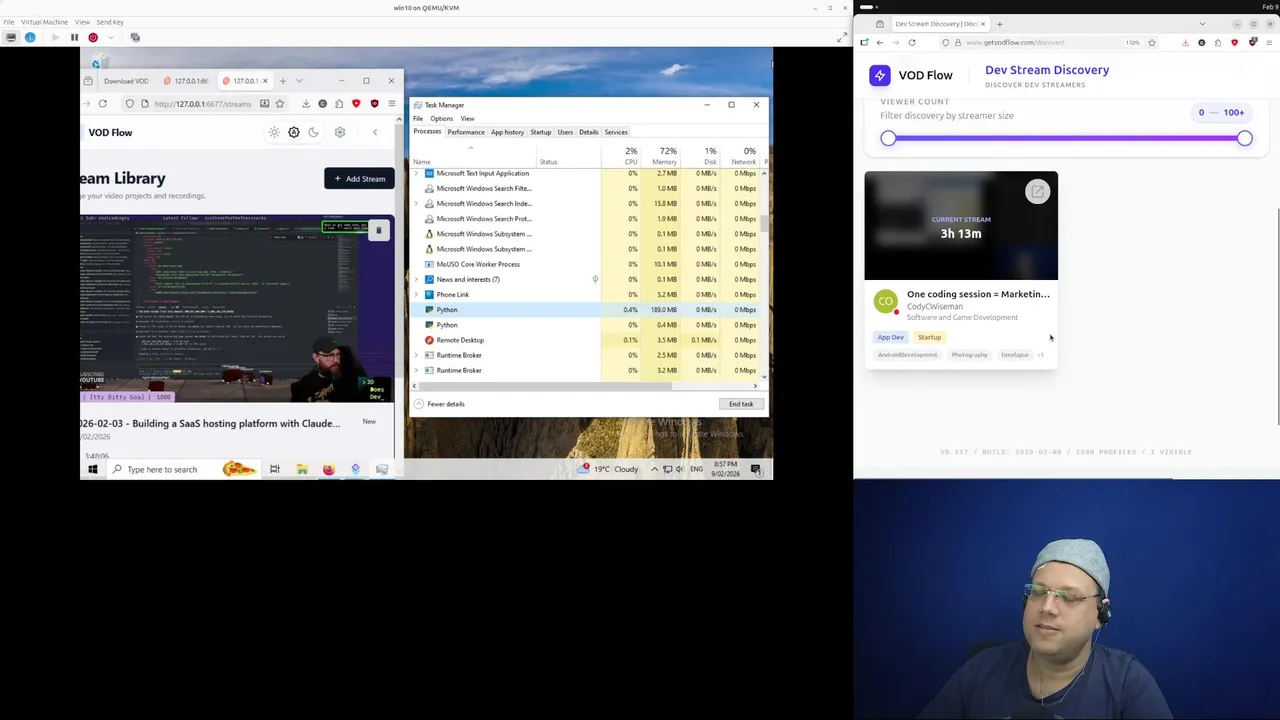
Task: Click the App Dev tag
Action: click(x=890, y=337)
